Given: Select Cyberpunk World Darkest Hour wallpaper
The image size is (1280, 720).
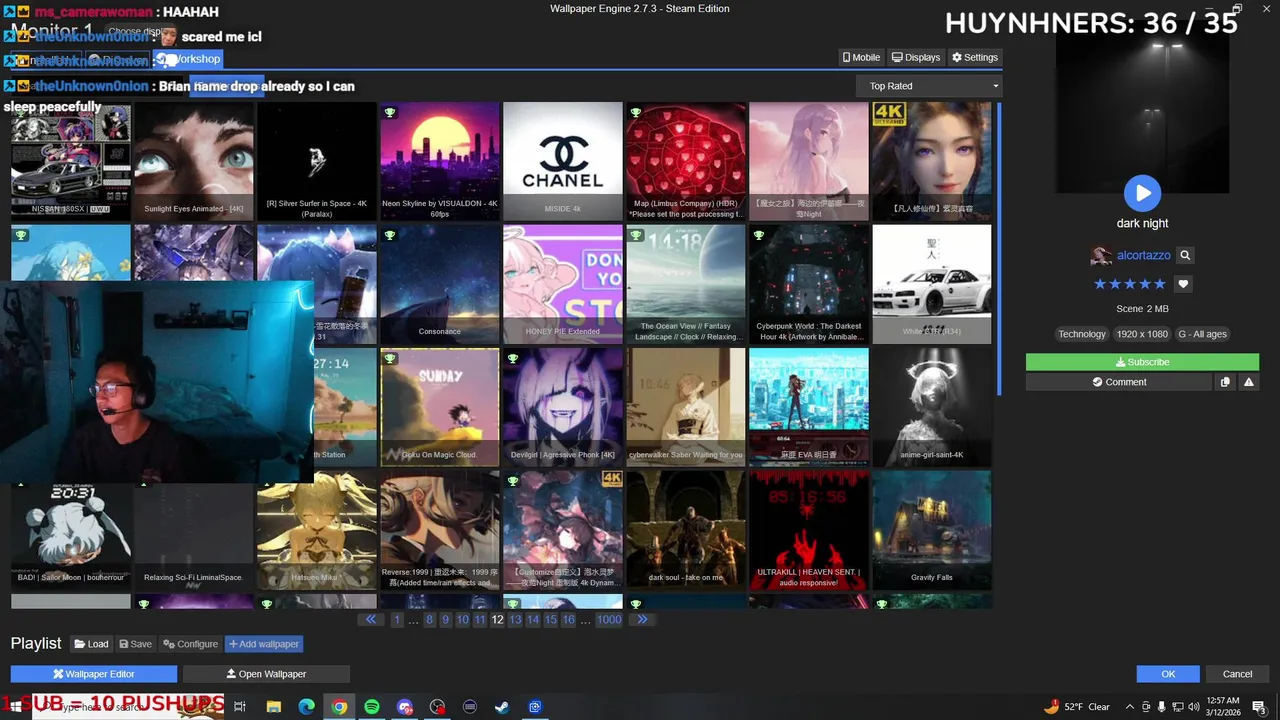Looking at the screenshot, I should (809, 284).
